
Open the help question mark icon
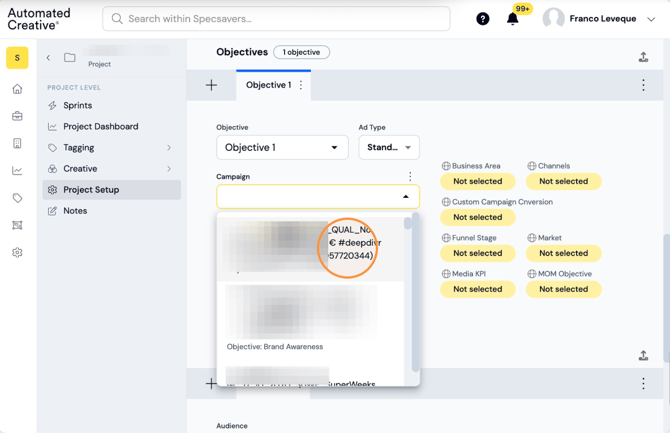tap(483, 19)
